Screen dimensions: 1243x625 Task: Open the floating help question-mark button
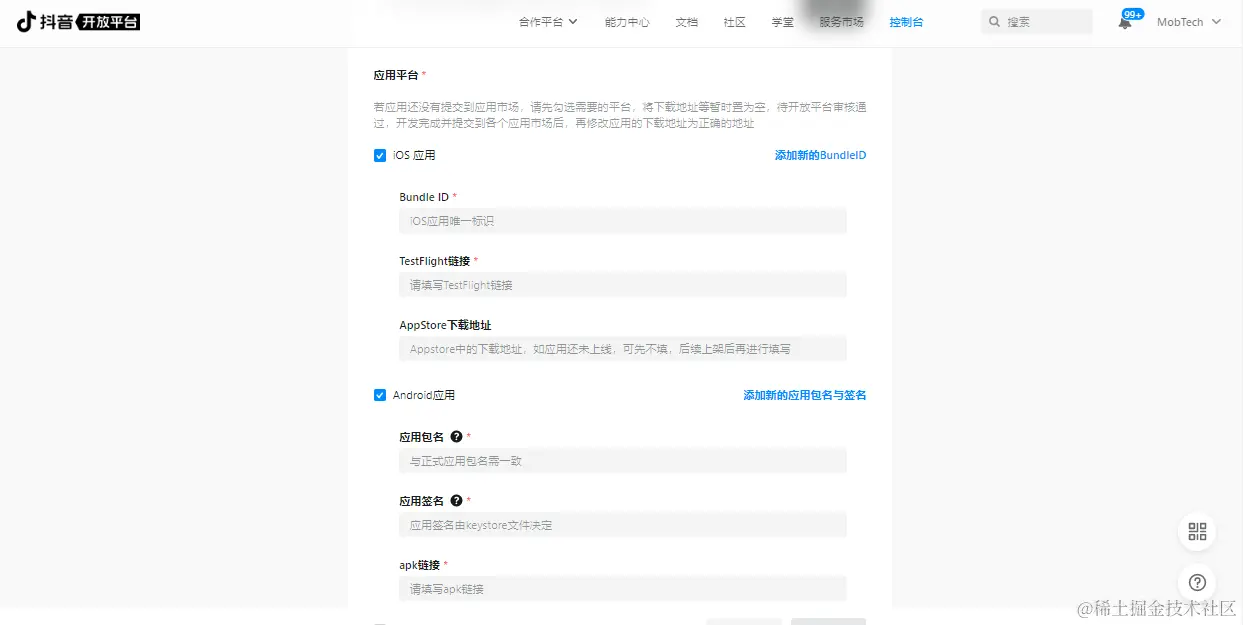tap(1196, 581)
